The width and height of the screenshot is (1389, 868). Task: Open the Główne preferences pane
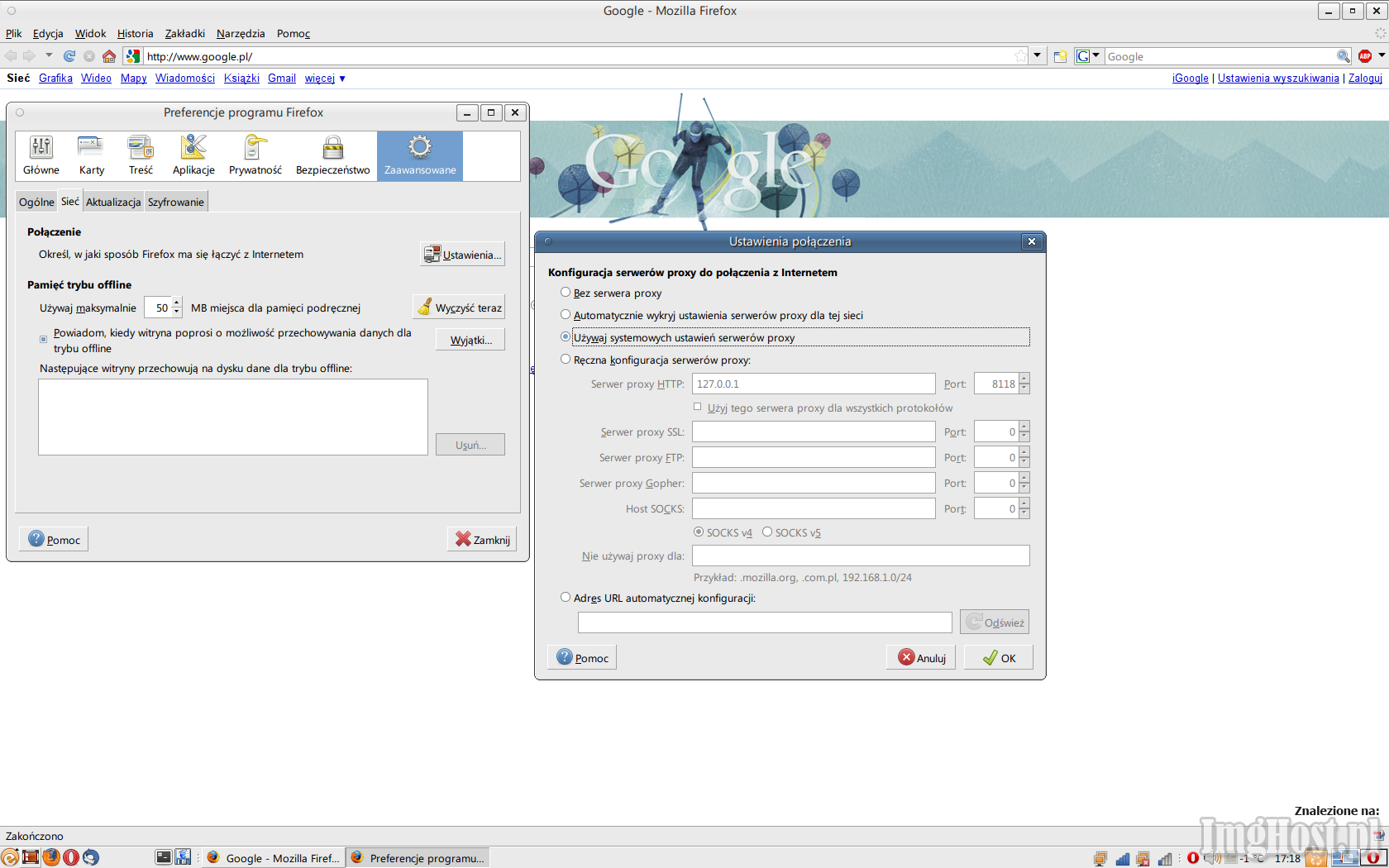(41, 155)
